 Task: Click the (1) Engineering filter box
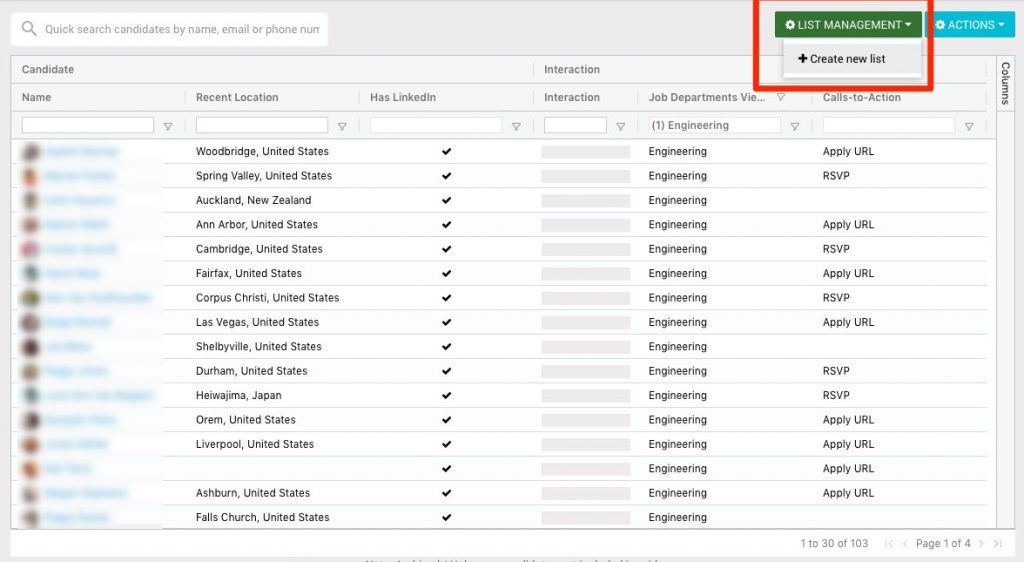click(x=714, y=125)
